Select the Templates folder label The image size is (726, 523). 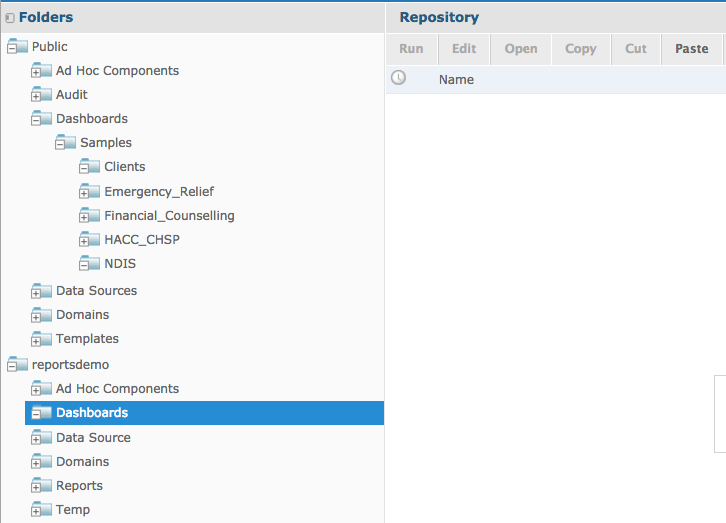point(87,339)
